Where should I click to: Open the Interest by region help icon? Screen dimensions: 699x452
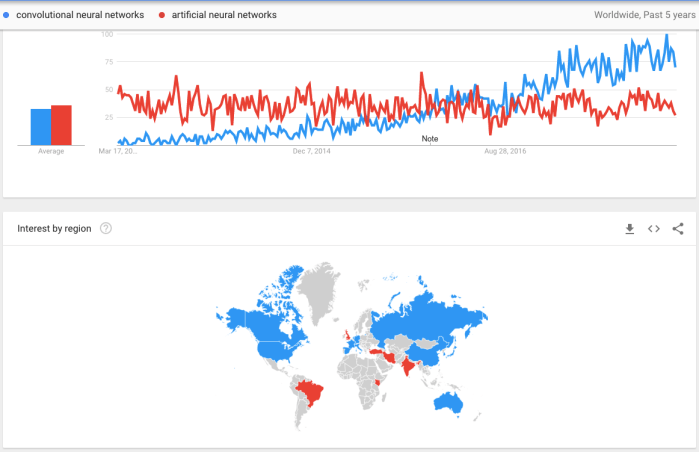[x=106, y=229]
